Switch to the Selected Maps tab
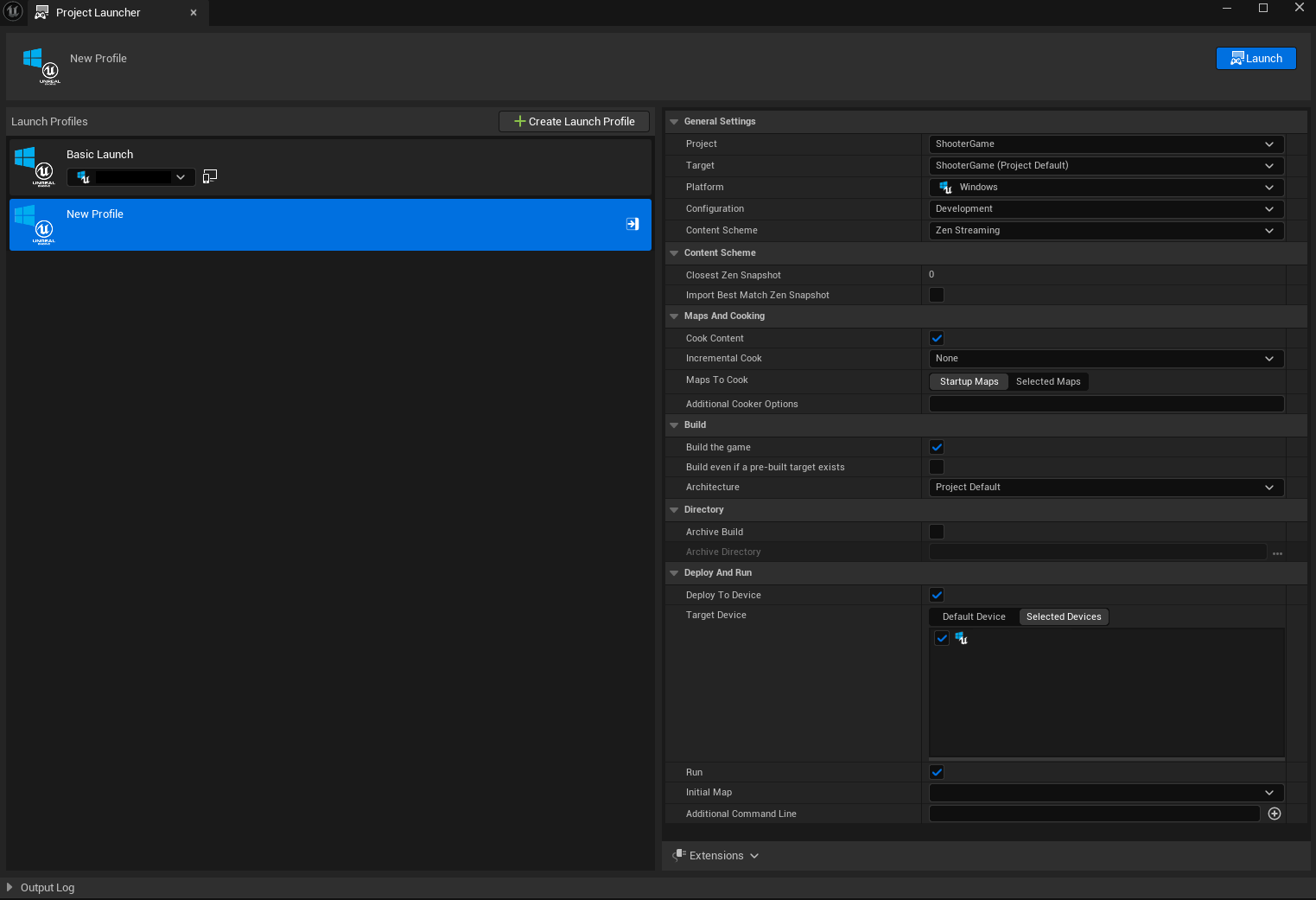 [1048, 381]
